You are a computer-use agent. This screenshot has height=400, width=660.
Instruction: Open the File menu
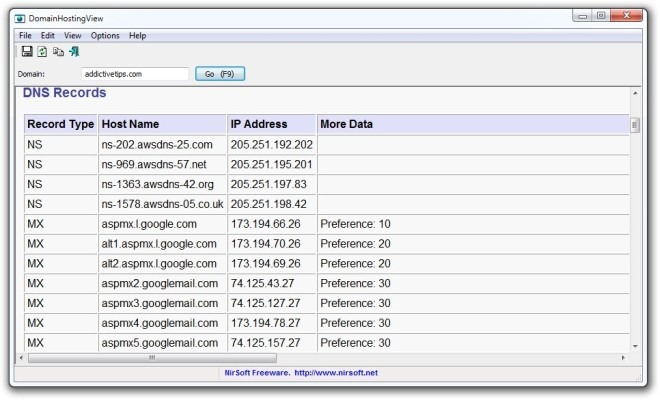click(x=25, y=36)
